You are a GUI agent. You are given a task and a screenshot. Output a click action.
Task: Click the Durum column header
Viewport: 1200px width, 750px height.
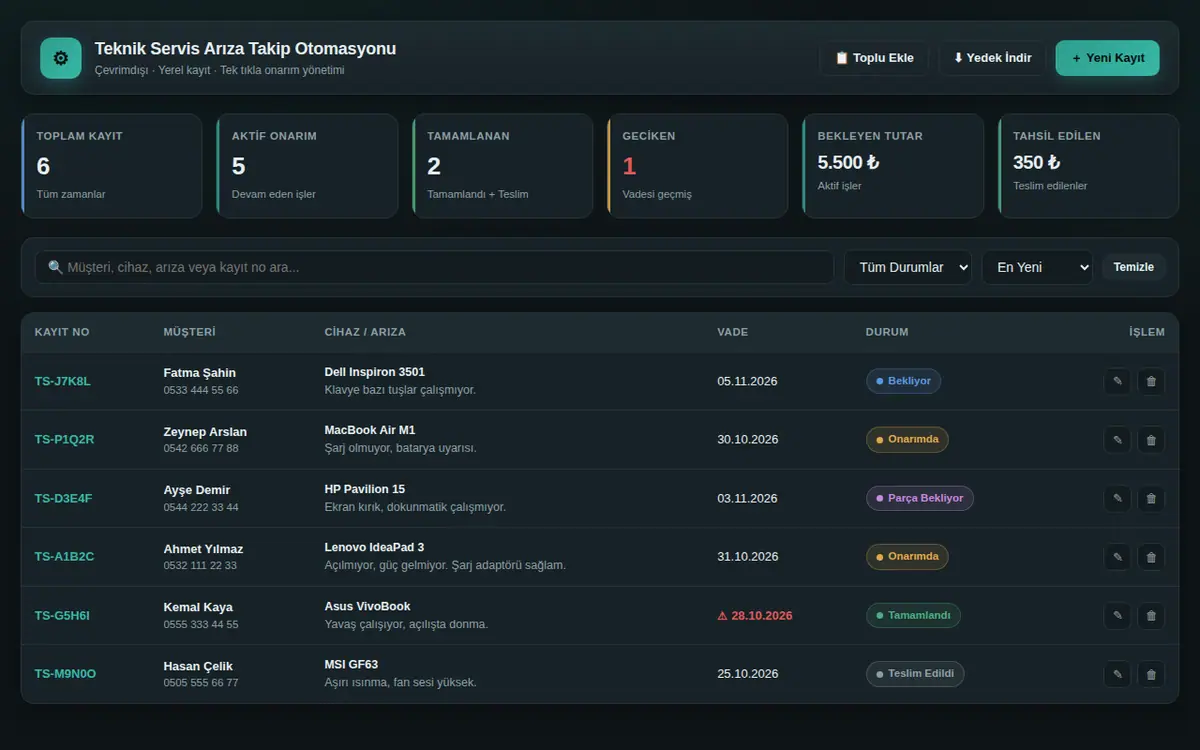point(887,332)
